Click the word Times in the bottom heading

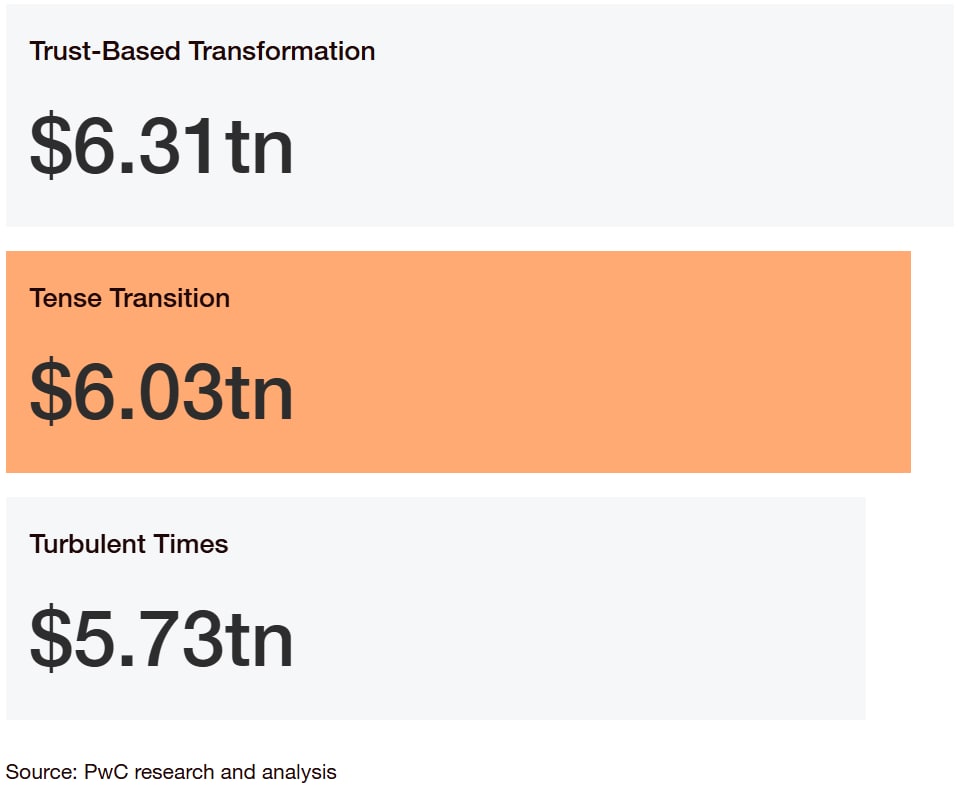pyautogui.click(x=191, y=544)
